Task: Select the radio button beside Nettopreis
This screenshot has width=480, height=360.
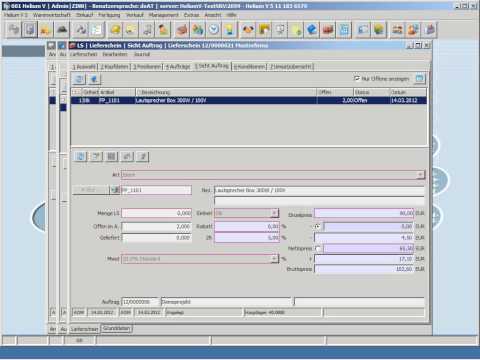Action: pos(318,248)
